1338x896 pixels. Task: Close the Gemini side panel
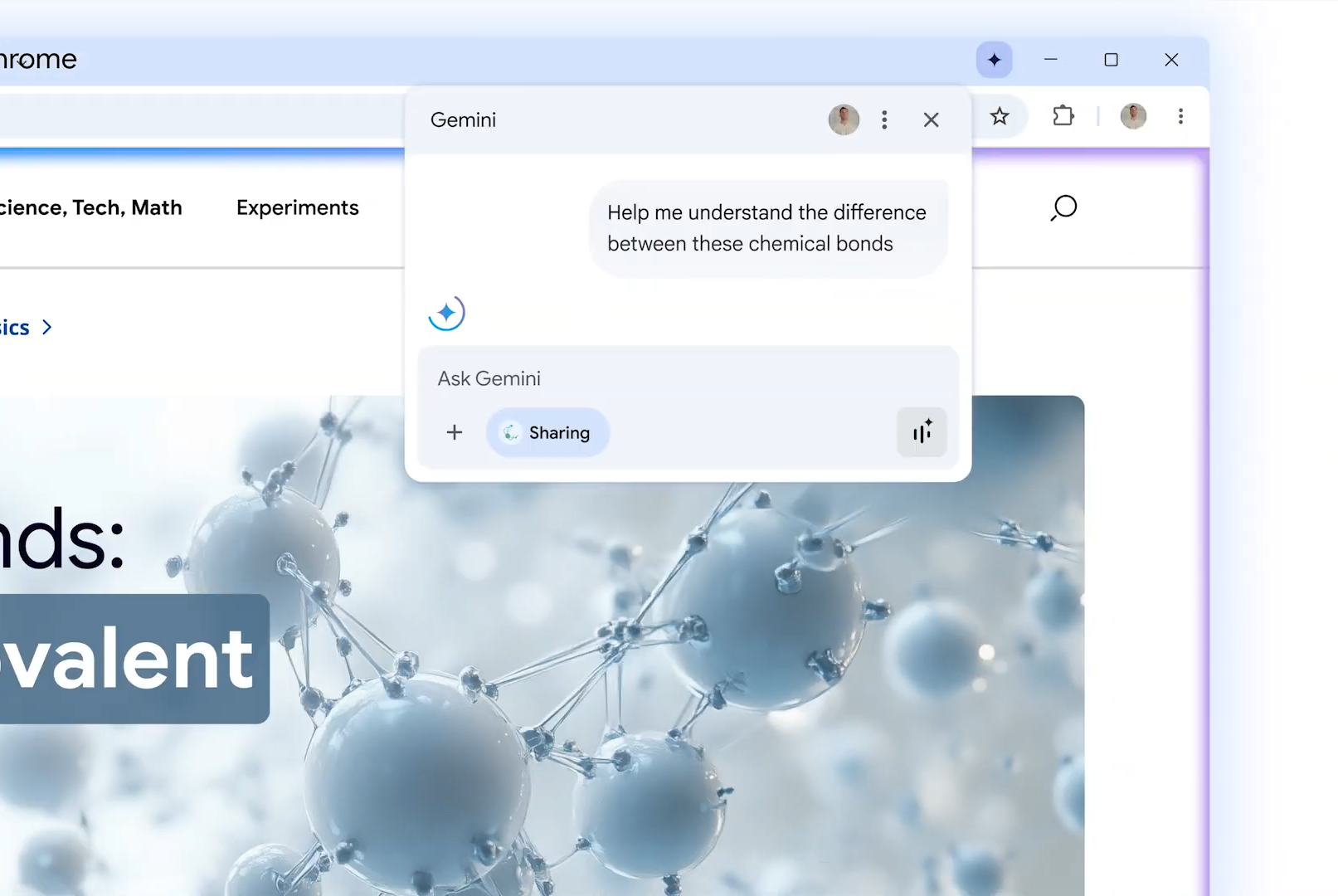pyautogui.click(x=931, y=119)
